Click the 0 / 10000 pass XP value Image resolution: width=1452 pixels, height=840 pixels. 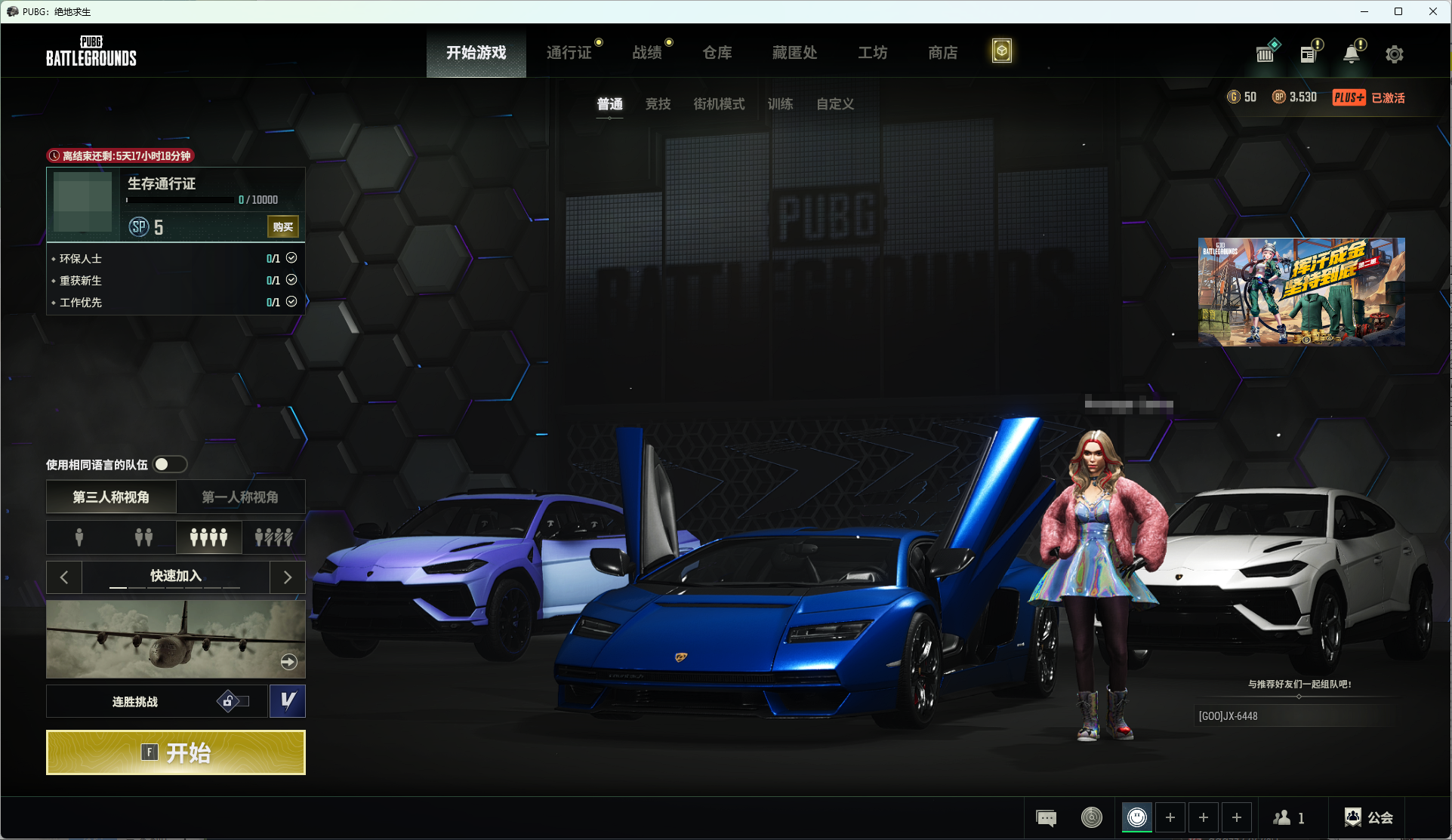pos(258,200)
